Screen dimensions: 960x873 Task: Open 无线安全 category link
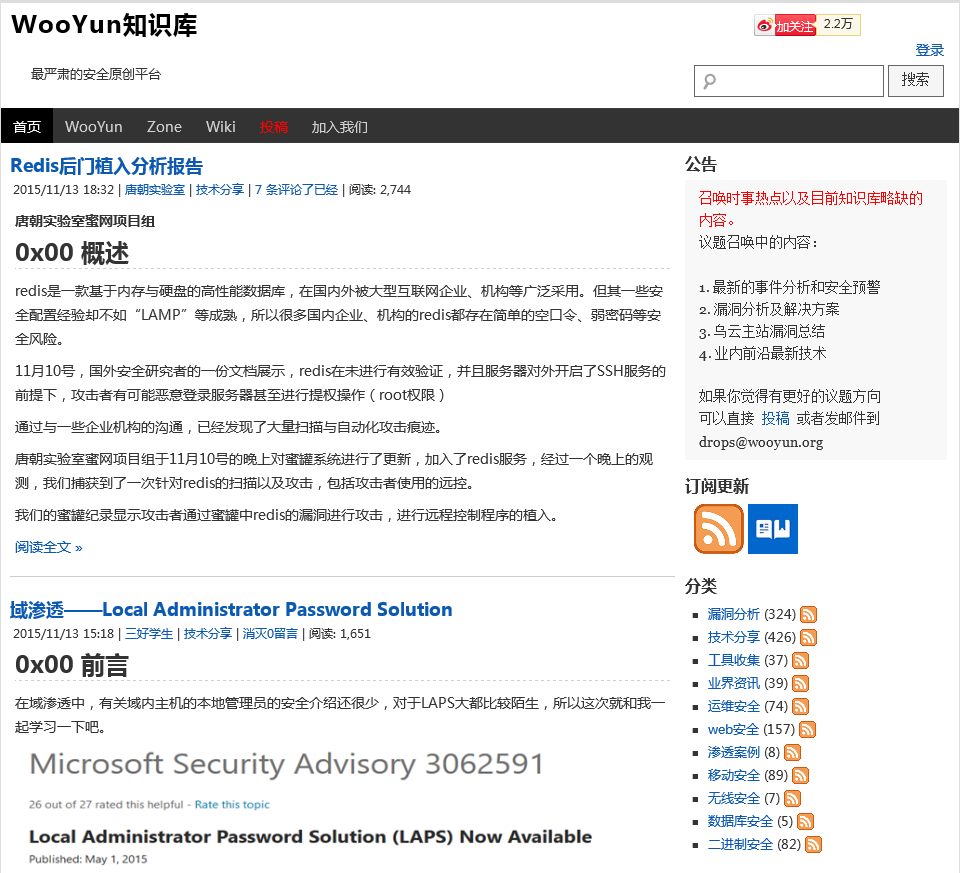click(x=733, y=798)
